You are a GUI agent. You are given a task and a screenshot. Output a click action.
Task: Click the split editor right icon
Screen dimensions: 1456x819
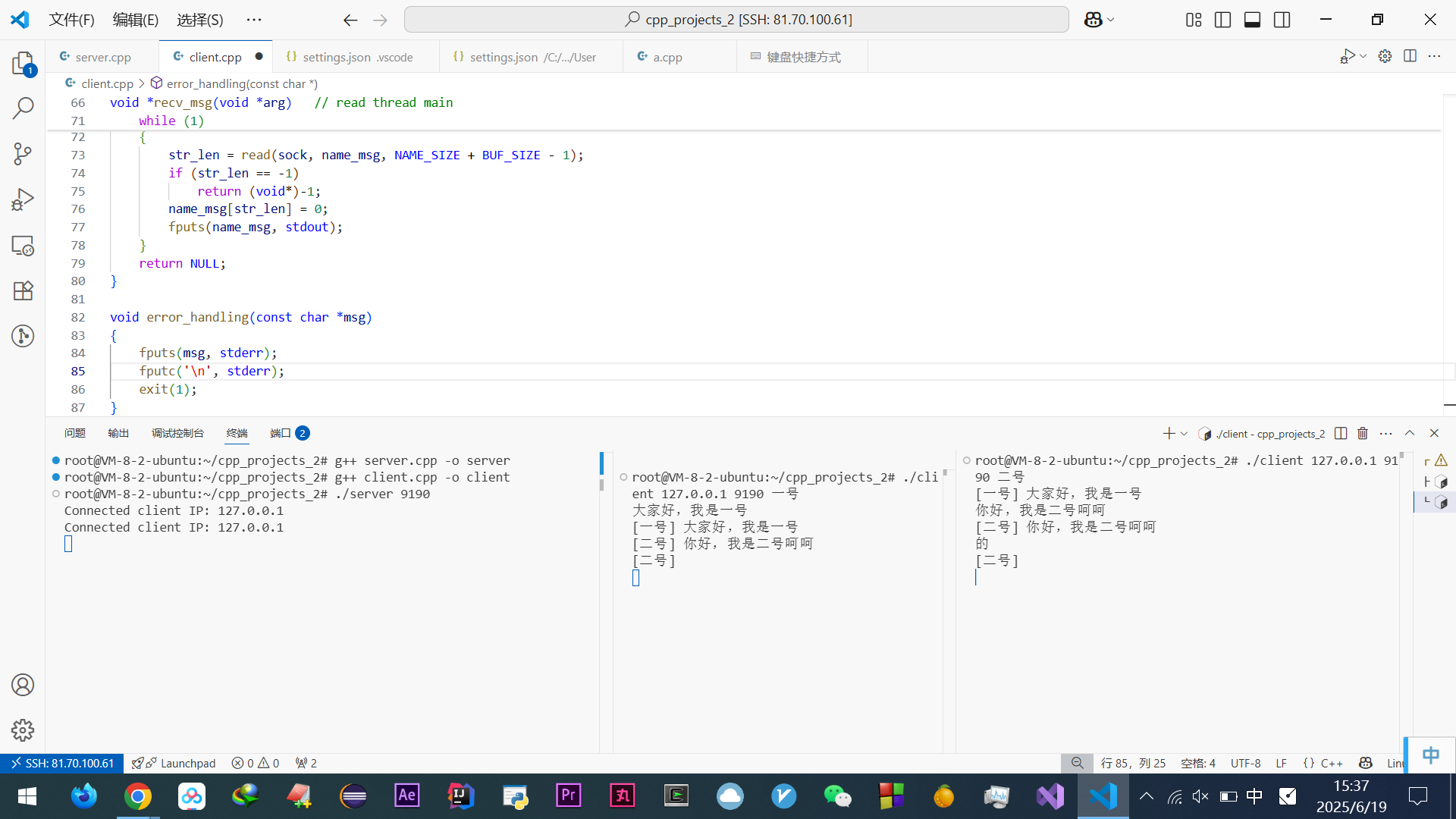(1410, 56)
